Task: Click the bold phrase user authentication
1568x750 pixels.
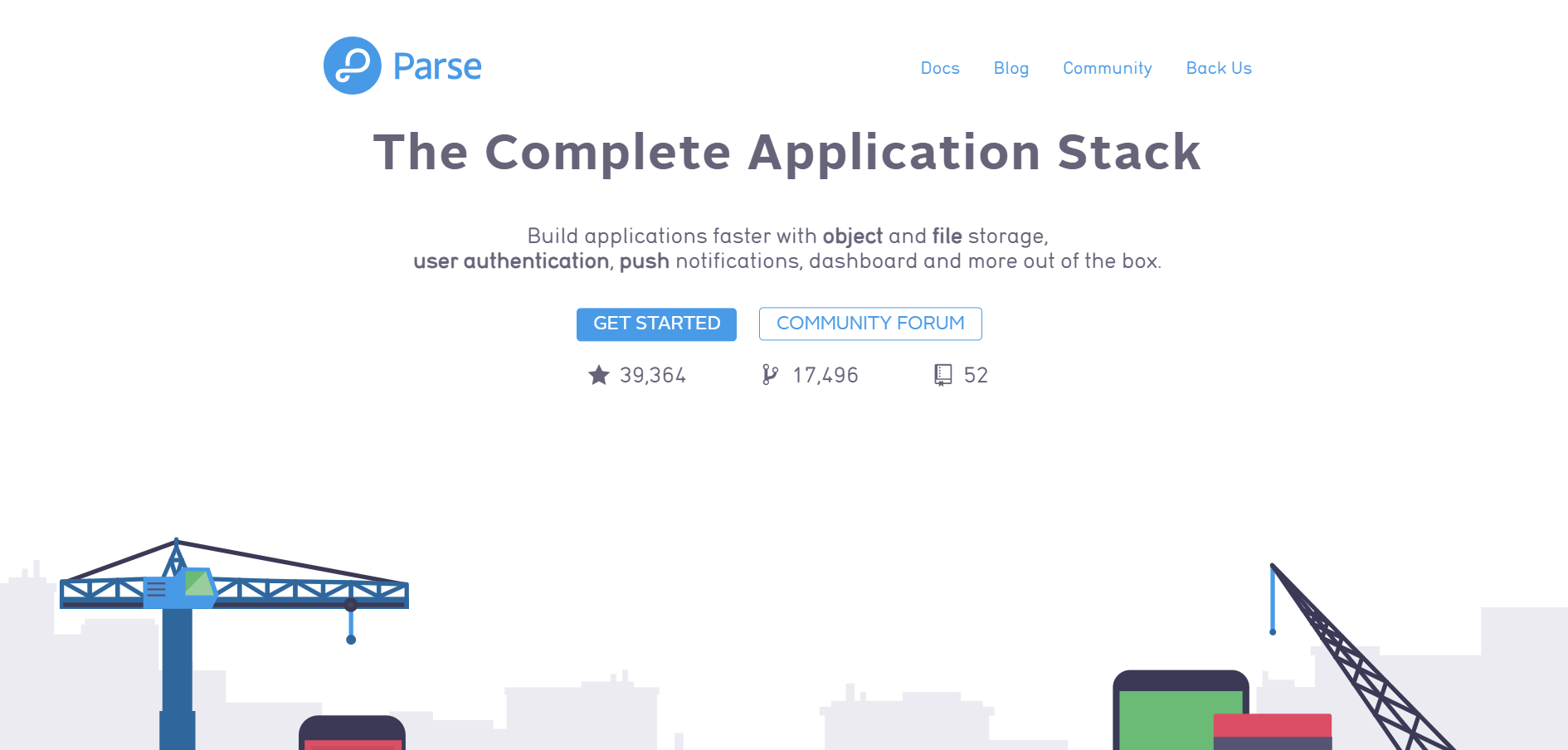Action: (511, 261)
